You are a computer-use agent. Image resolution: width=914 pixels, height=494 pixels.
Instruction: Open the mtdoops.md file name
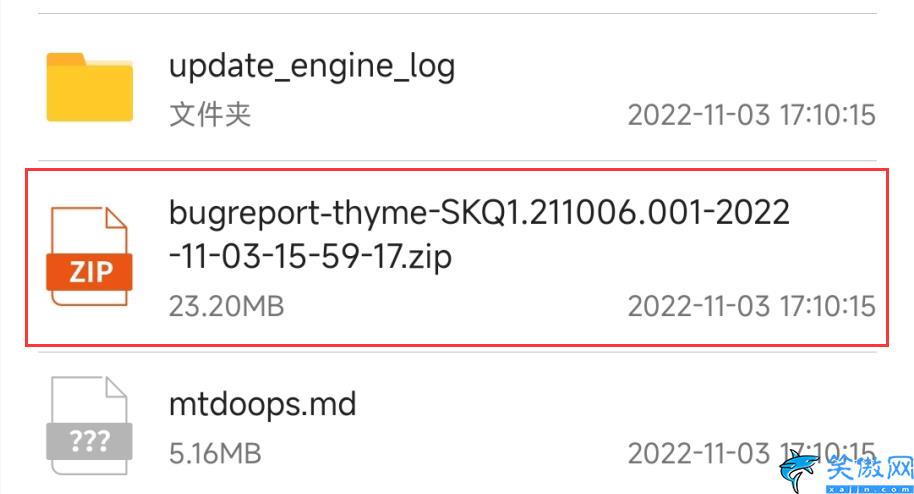point(262,404)
